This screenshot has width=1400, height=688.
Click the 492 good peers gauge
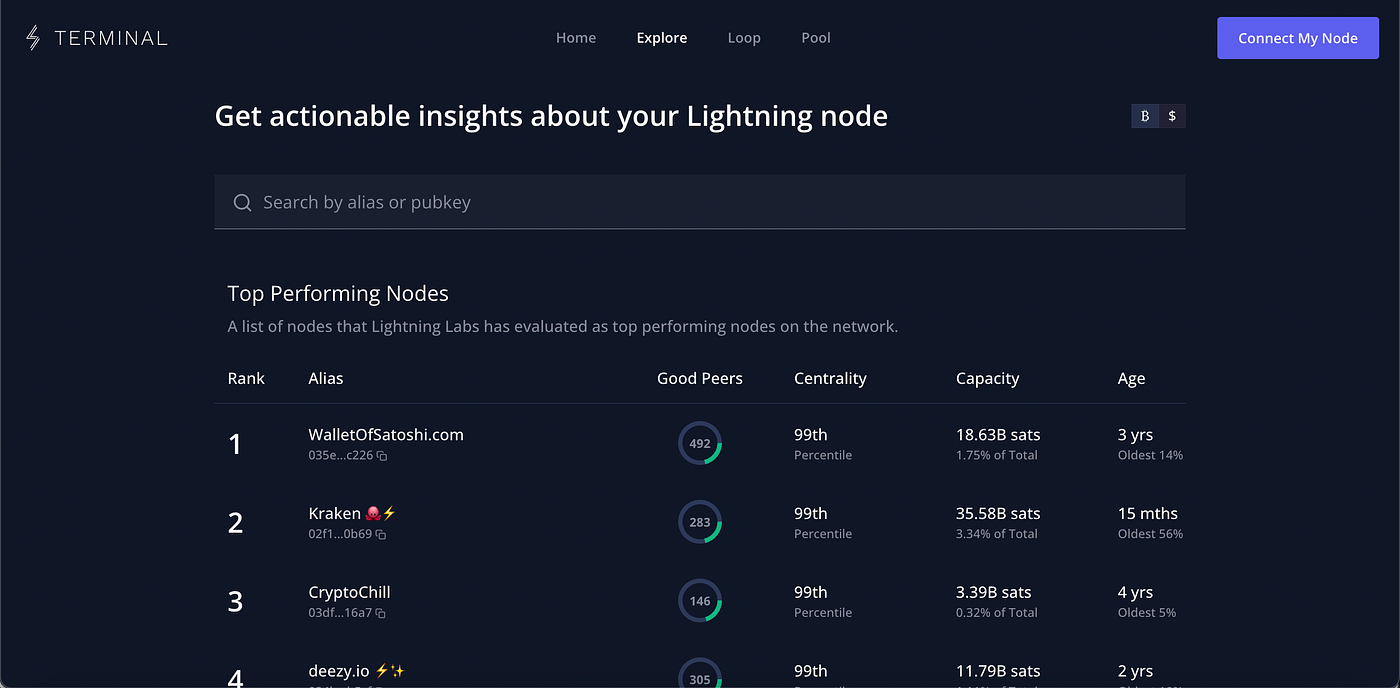[x=700, y=443]
